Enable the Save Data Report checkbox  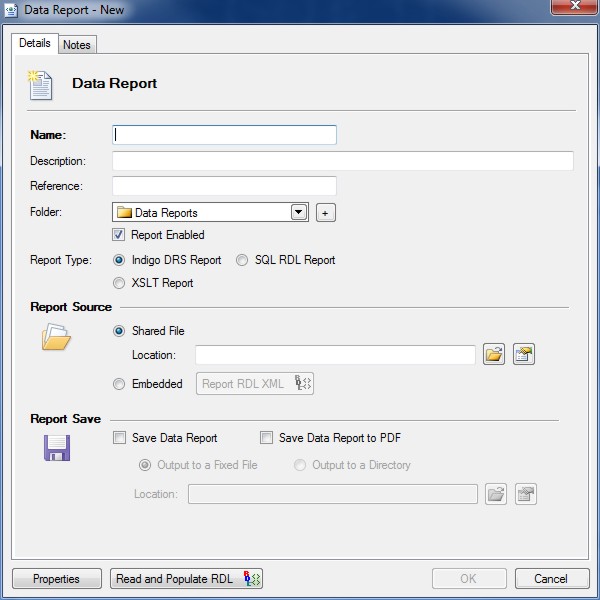120,438
